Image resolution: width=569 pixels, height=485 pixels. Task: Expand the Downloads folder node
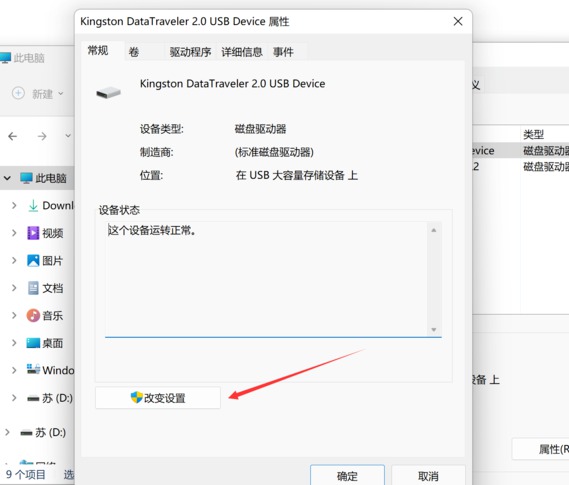14,206
